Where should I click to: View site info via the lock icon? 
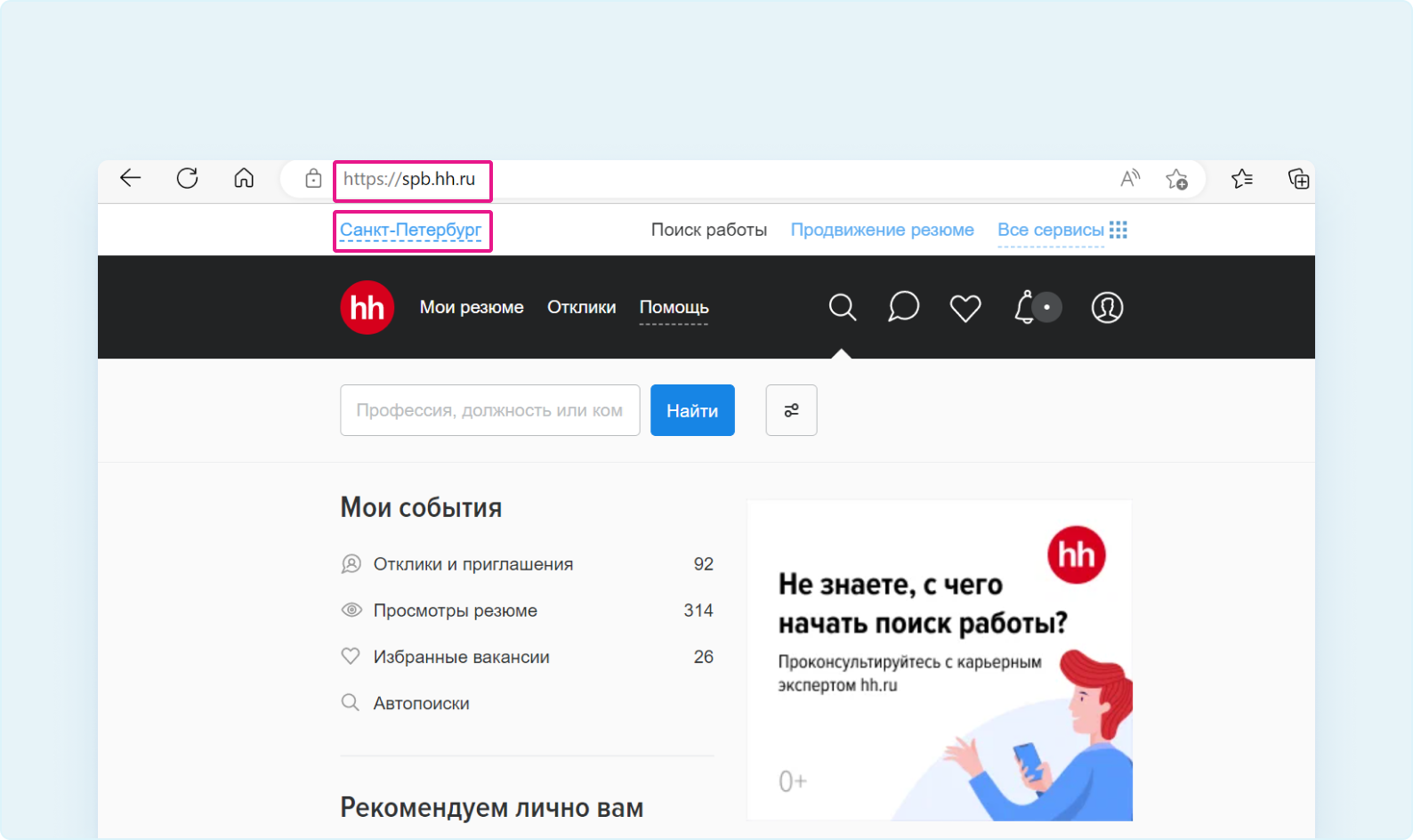(313, 179)
